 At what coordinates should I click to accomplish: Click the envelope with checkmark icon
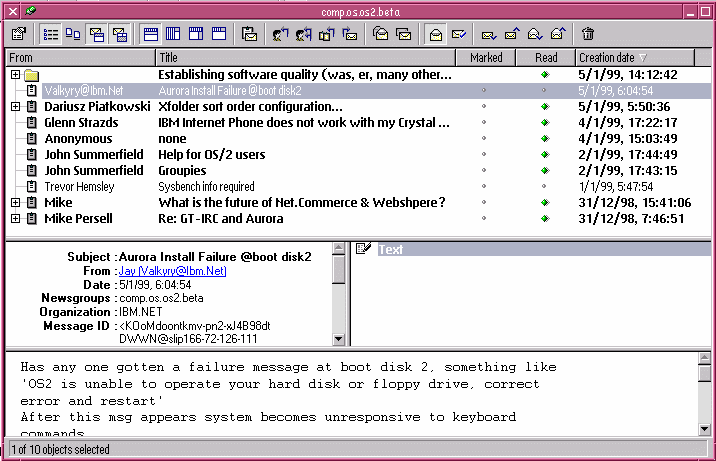pos(458,34)
